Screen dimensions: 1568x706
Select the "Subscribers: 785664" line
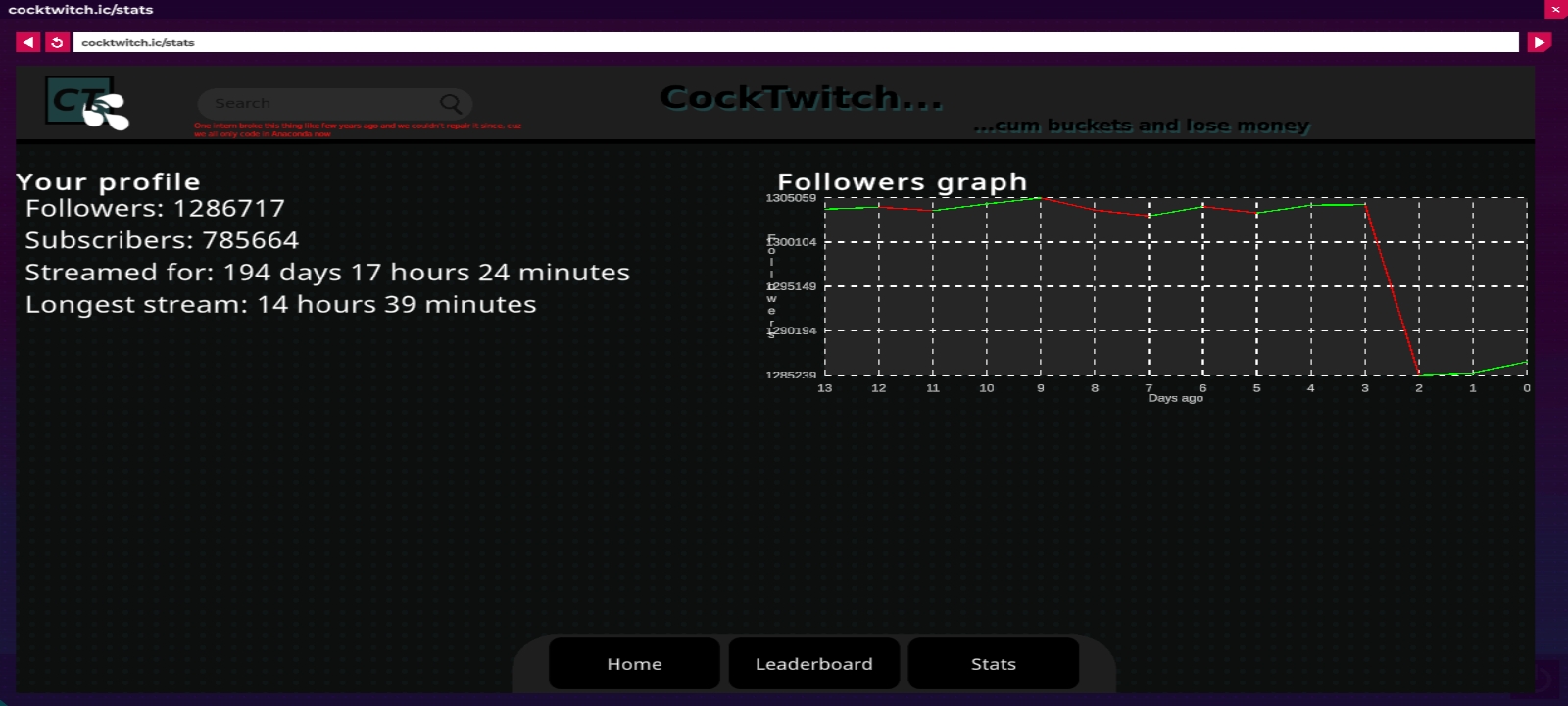coord(162,240)
